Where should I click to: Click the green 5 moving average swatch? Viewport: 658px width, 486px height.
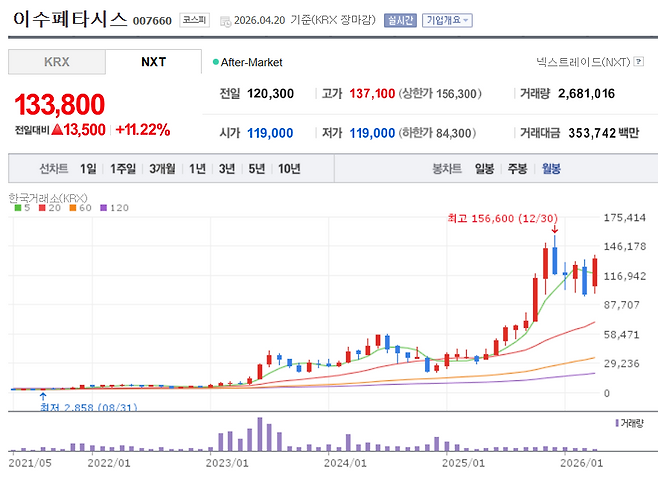[x=16, y=208]
